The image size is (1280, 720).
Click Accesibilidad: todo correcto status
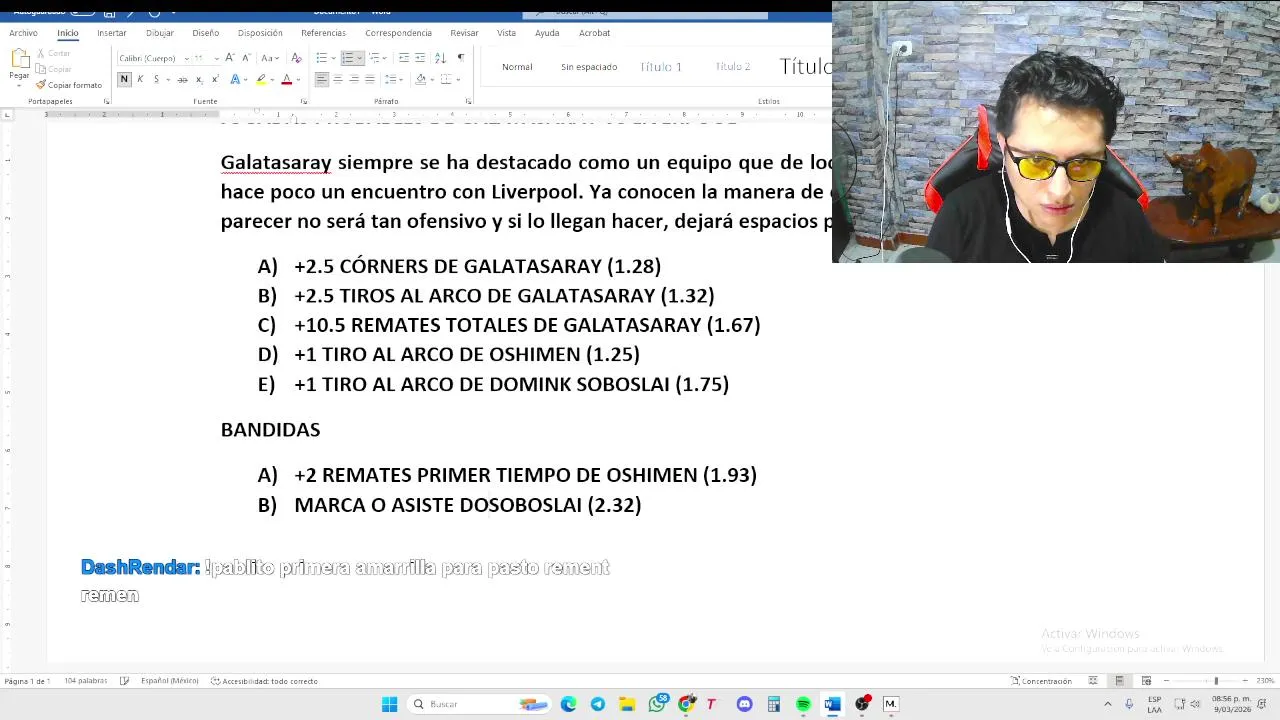264,681
